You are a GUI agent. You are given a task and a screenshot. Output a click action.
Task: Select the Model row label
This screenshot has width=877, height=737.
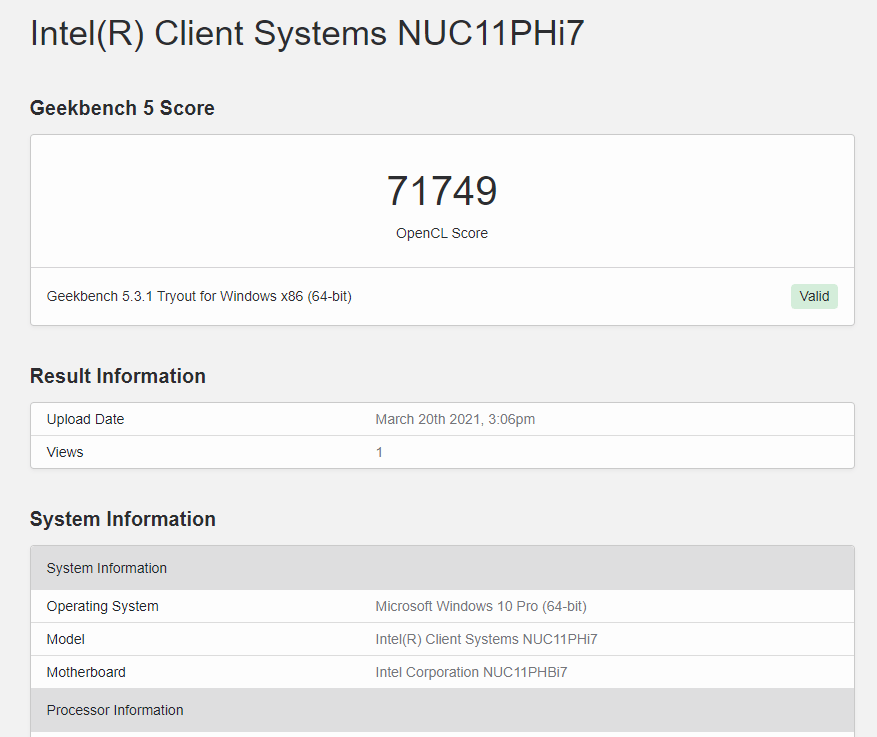pos(65,639)
